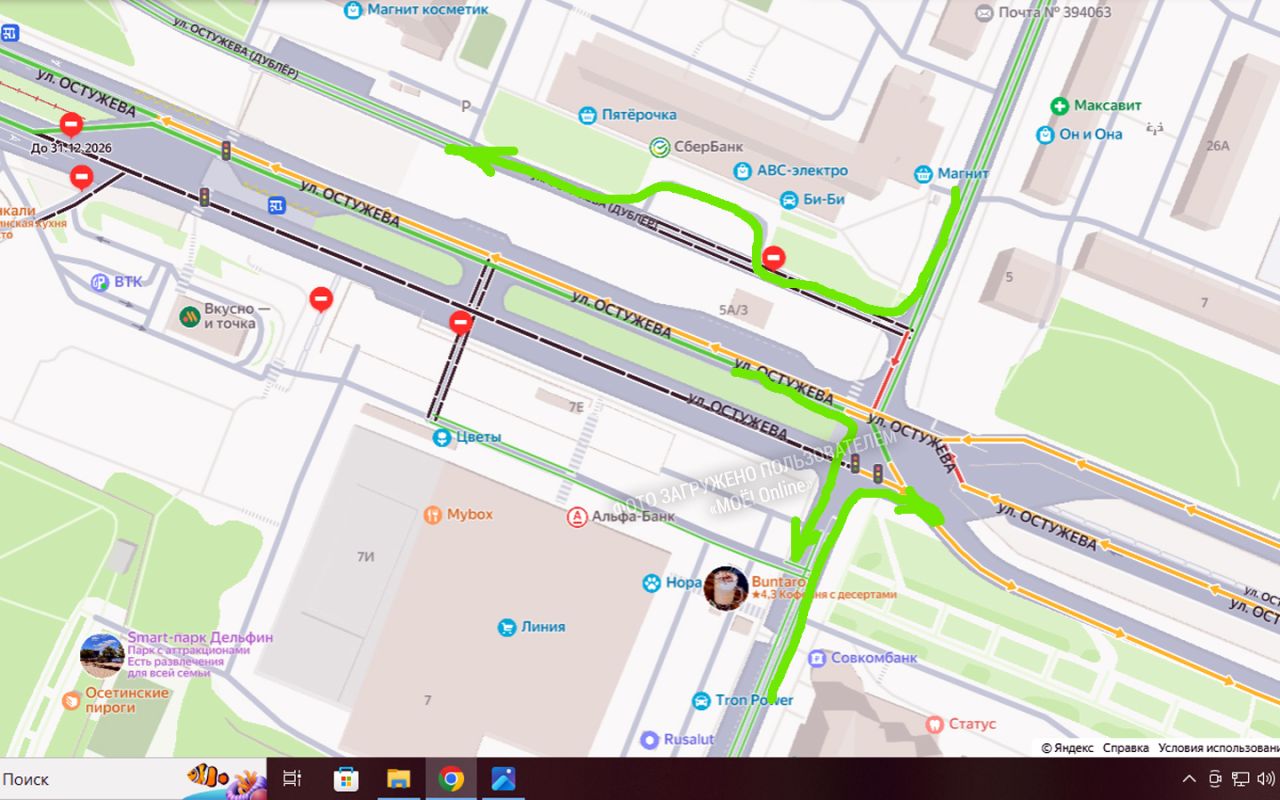
Task: Open the volume control tray icon
Action: point(1267,779)
